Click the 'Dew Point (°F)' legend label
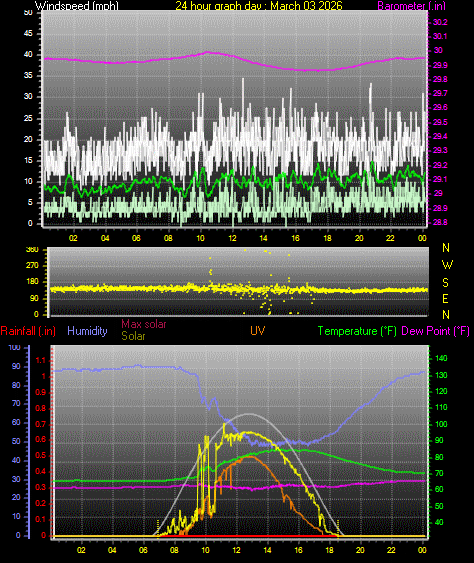The image size is (474, 563). coord(436,331)
